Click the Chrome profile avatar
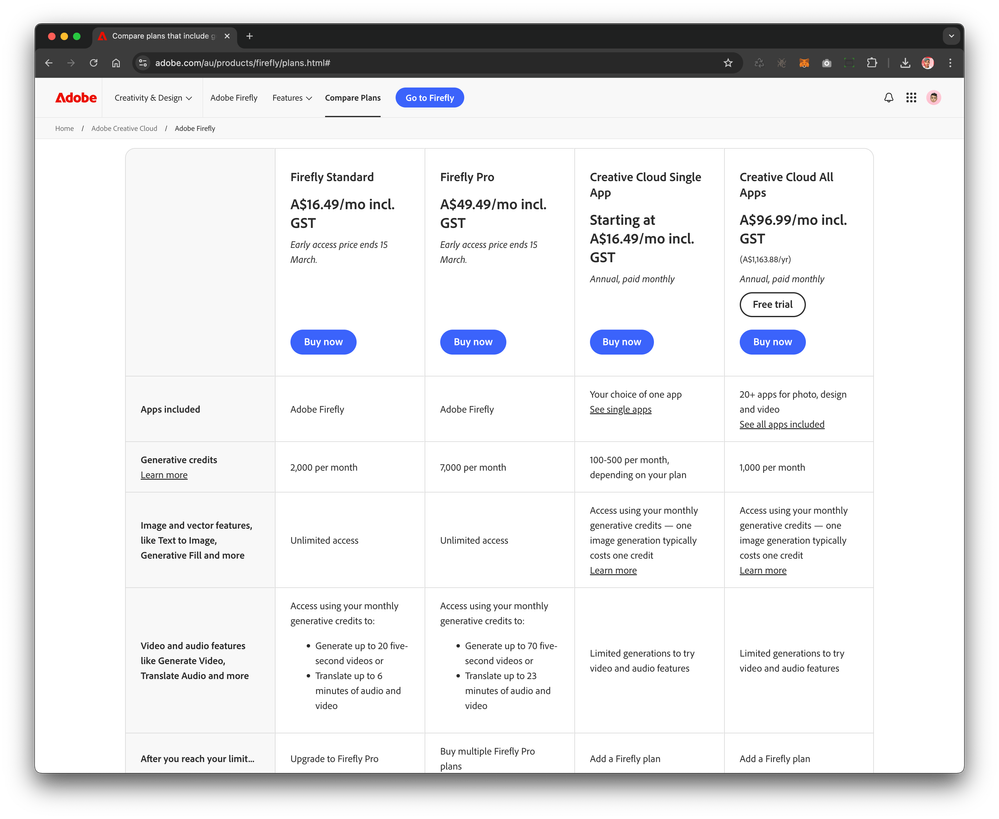The image size is (999, 819). (x=928, y=62)
